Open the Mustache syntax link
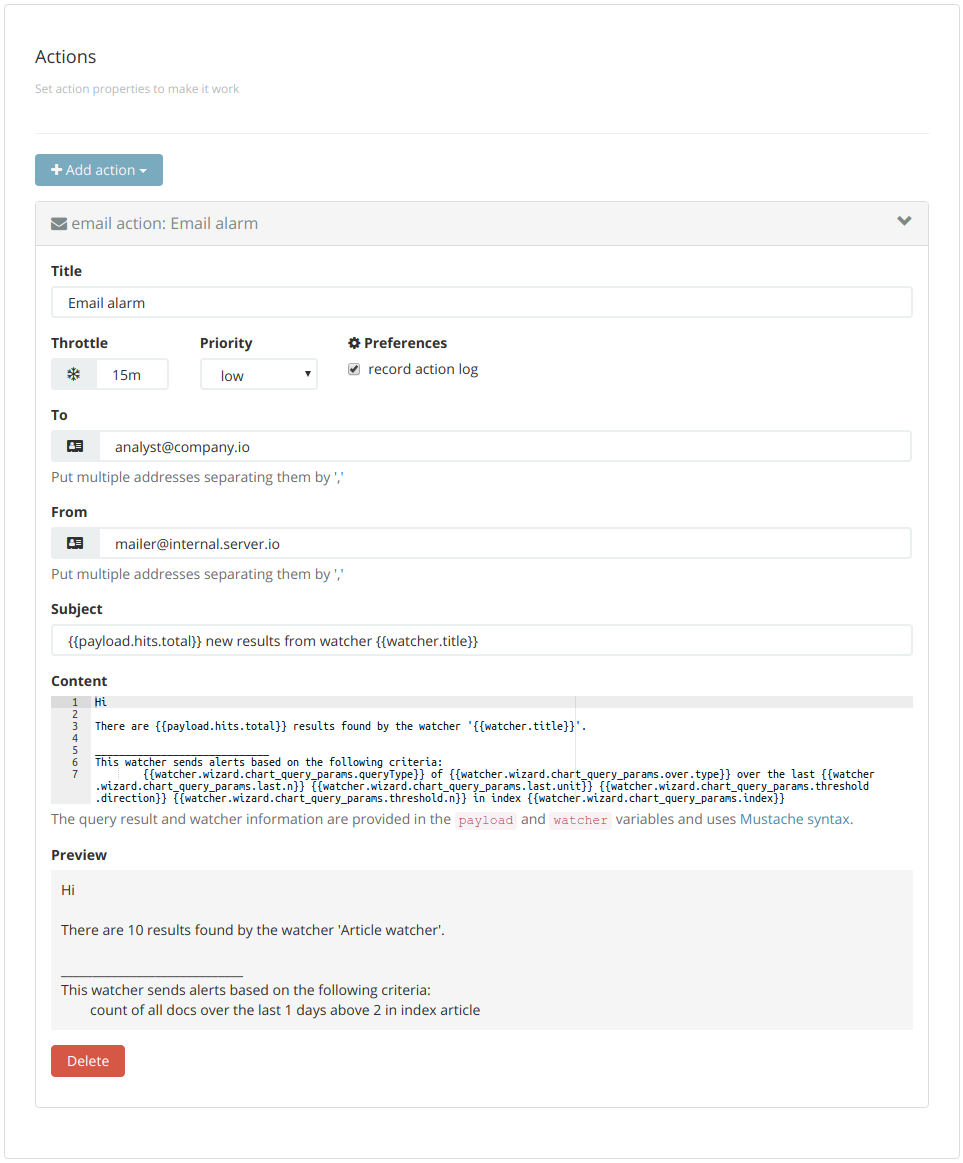This screenshot has width=963, height=1163. click(x=795, y=819)
